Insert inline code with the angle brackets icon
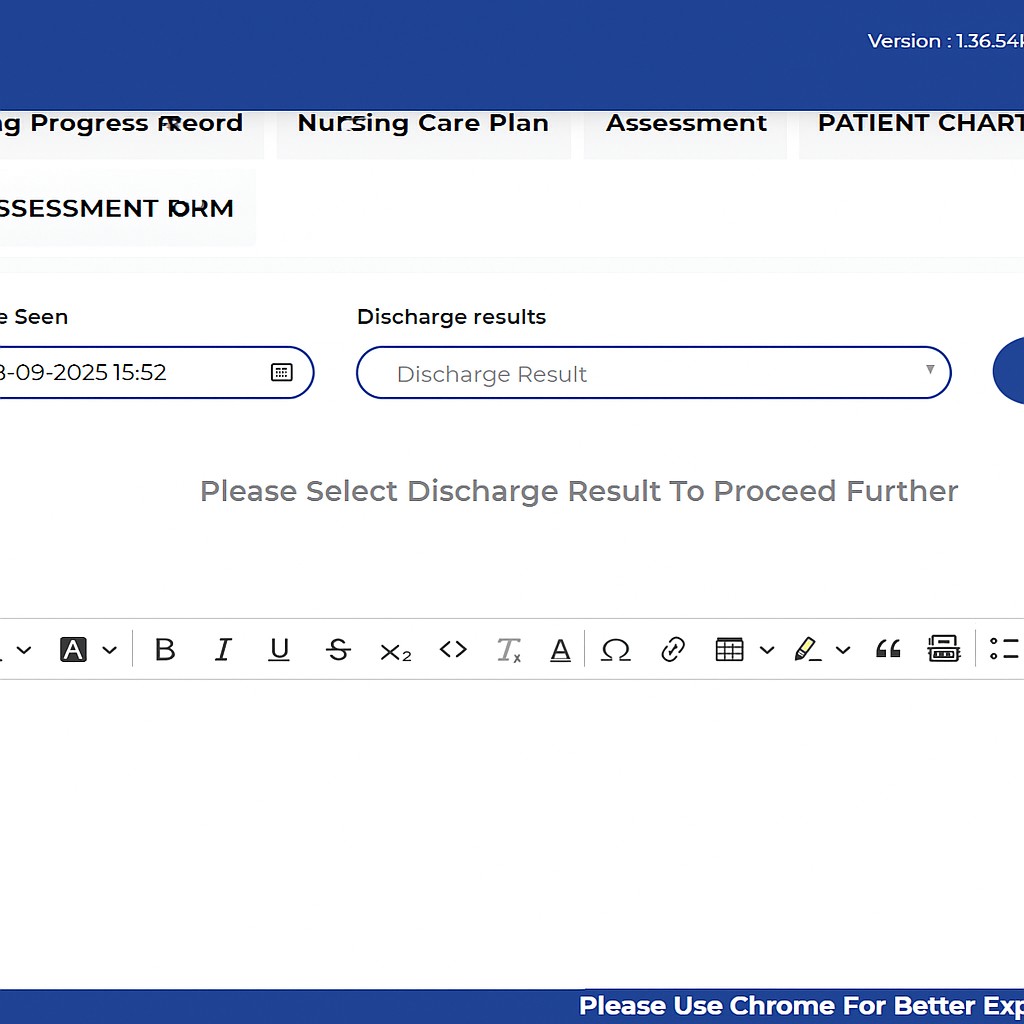The width and height of the screenshot is (1024, 1024). coord(453,650)
